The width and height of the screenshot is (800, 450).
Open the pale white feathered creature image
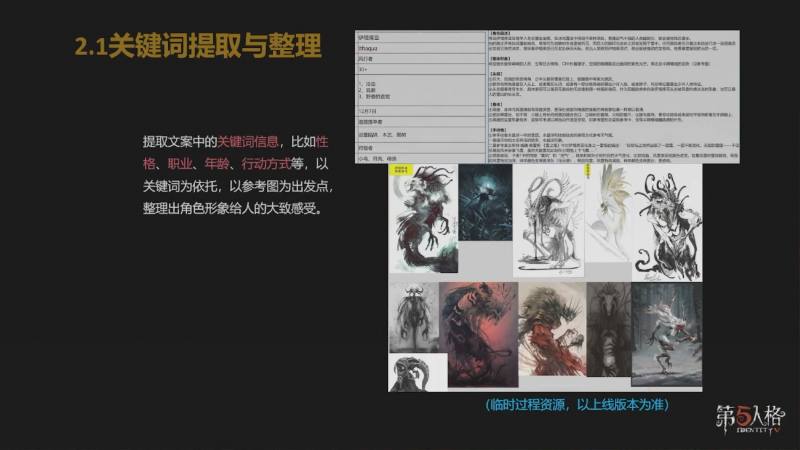pyautogui.click(x=608, y=213)
